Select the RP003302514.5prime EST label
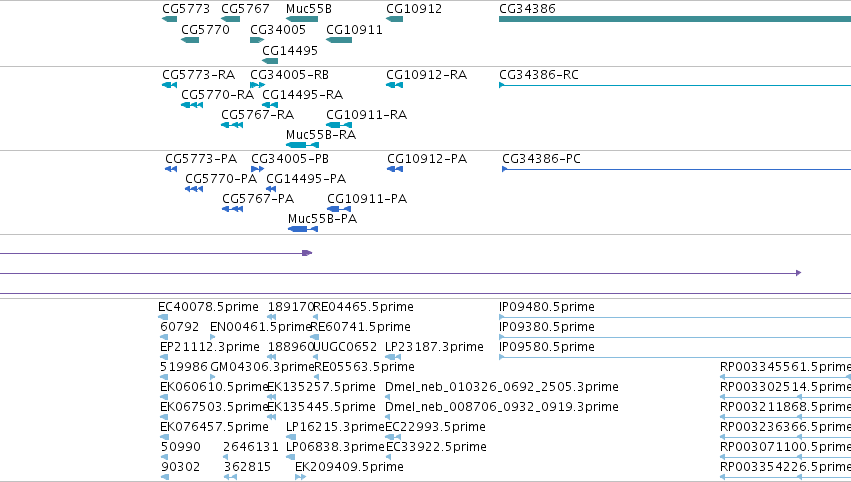The image size is (851, 482). tap(785, 387)
